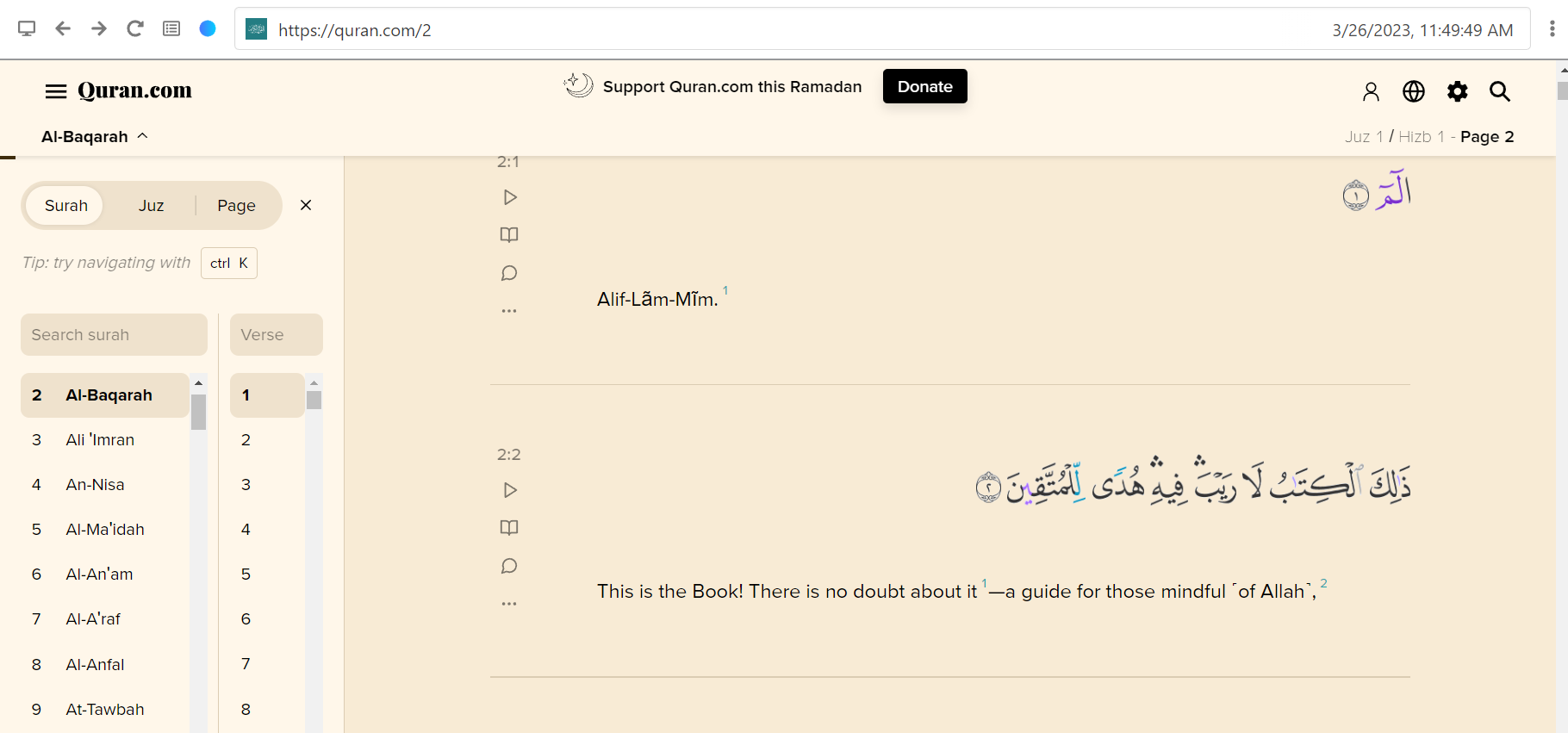Viewport: 1568px width, 733px height.
Task: Toggle browser reader view icon
Action: (x=171, y=28)
